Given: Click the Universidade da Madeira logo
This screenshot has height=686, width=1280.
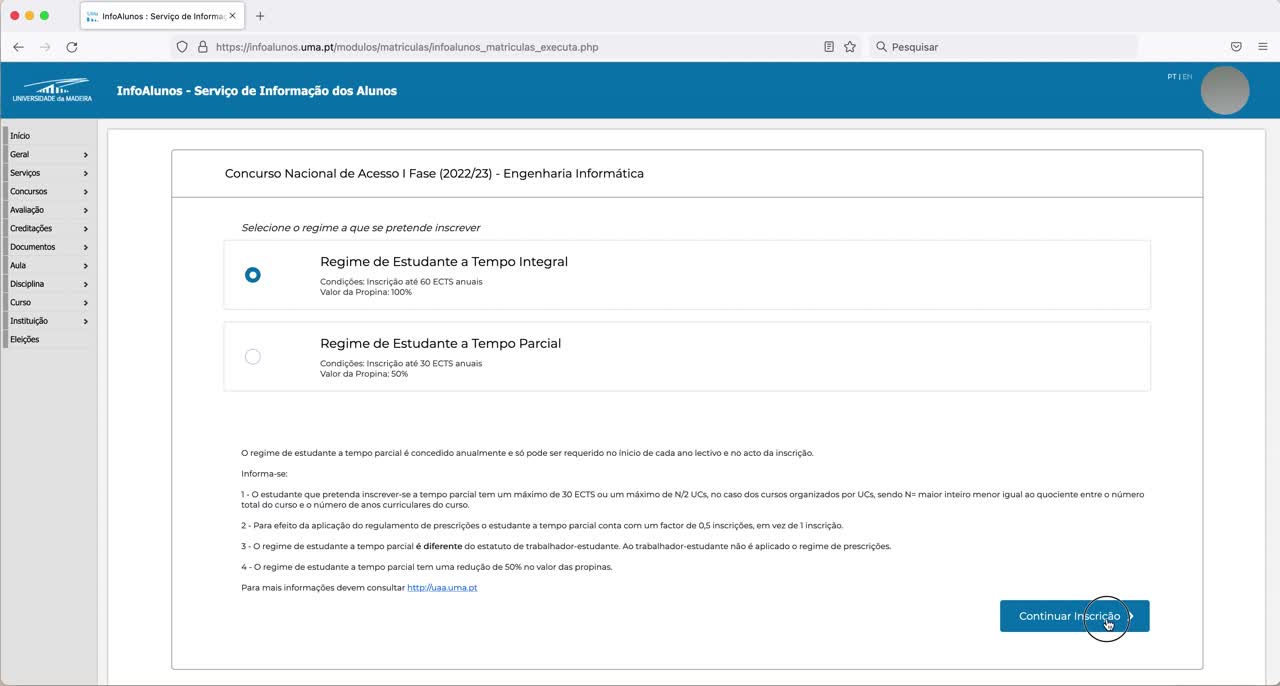Looking at the screenshot, I should [52, 90].
